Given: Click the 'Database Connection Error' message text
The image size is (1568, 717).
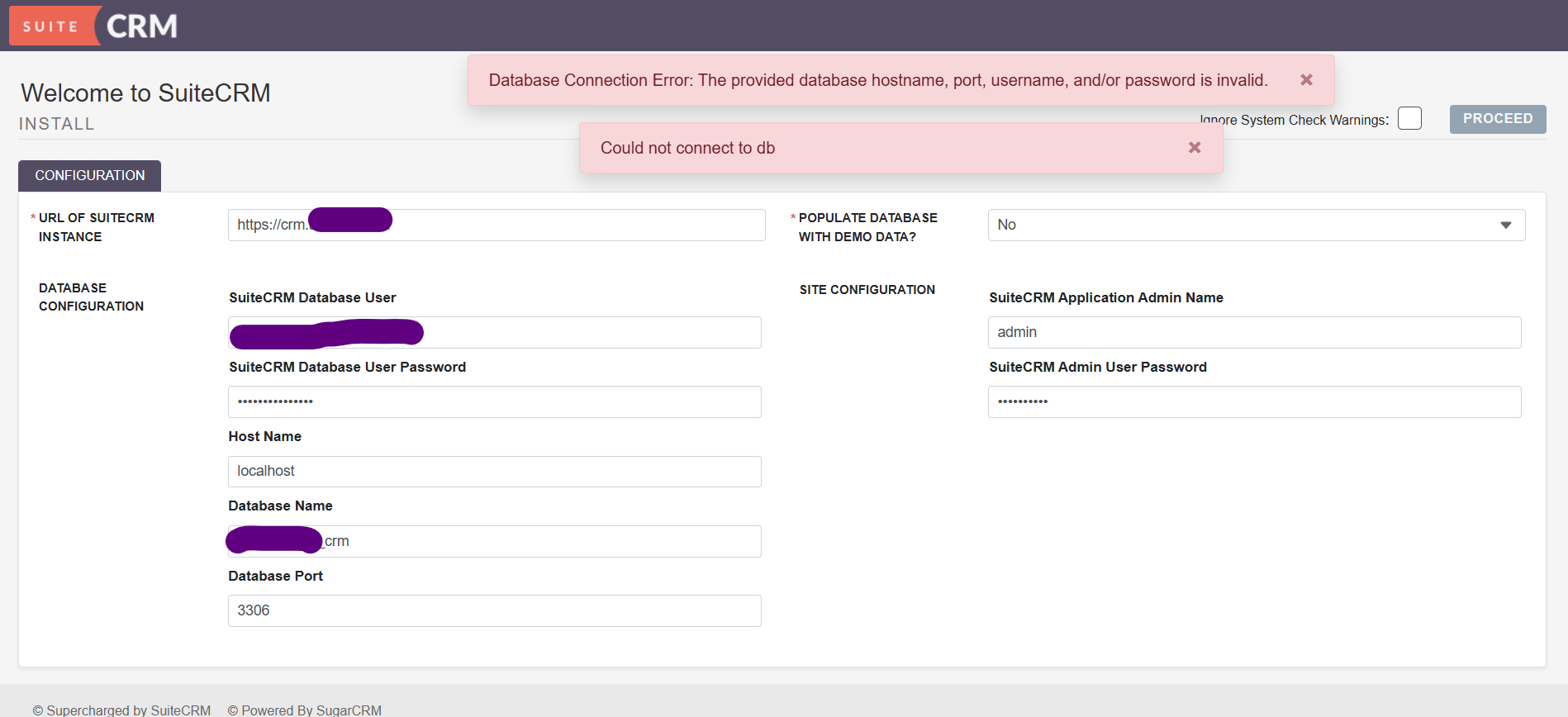Looking at the screenshot, I should [x=878, y=80].
